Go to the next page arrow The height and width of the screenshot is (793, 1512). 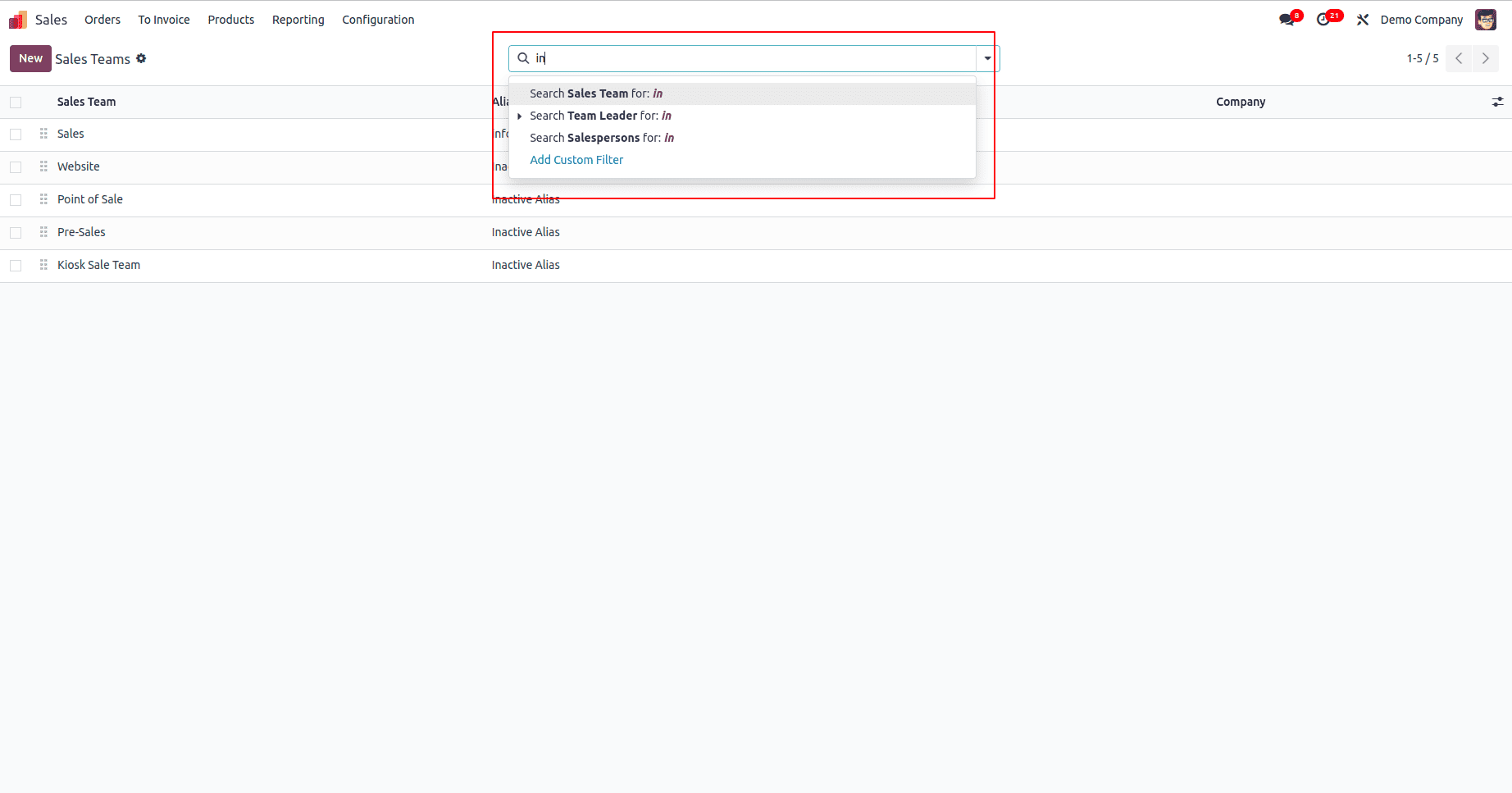(1486, 58)
